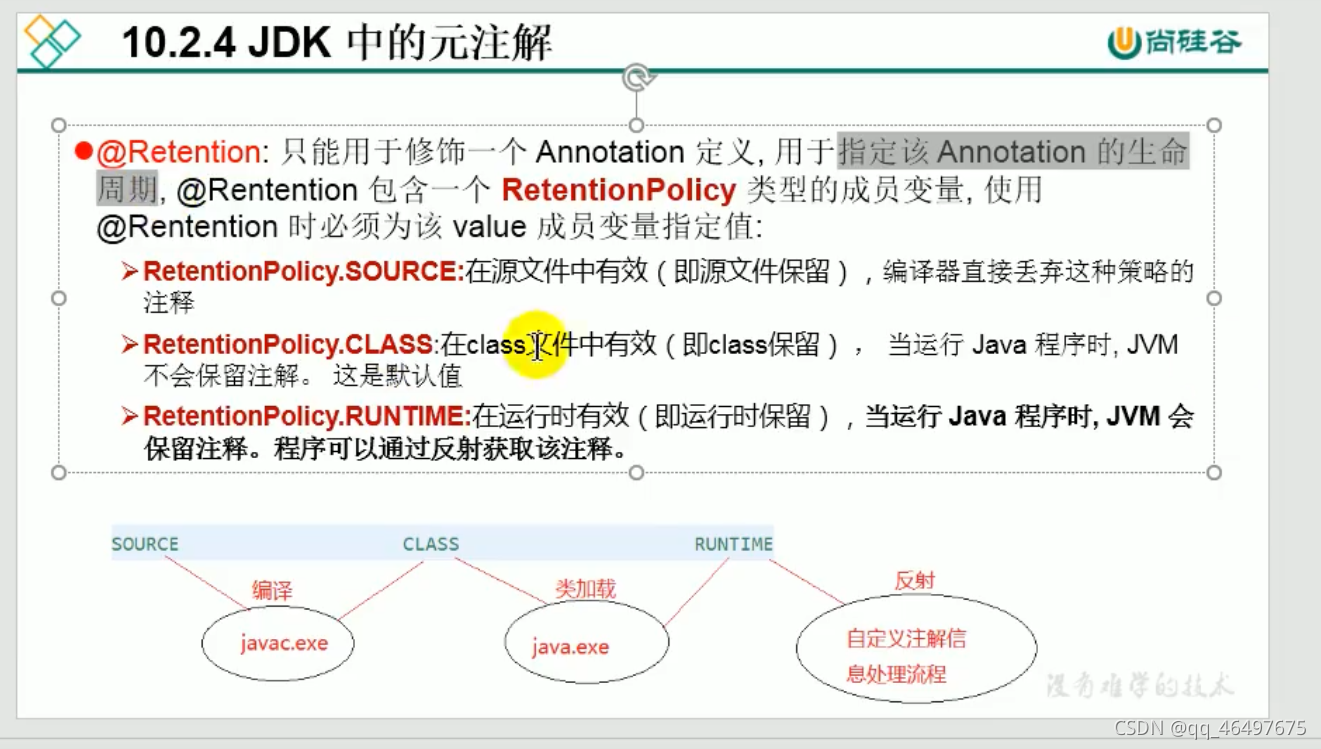Screen dimensions: 1321x749
Task: Click the arrow bullet before RetentionPolicy.CLASS
Action: pos(129,344)
